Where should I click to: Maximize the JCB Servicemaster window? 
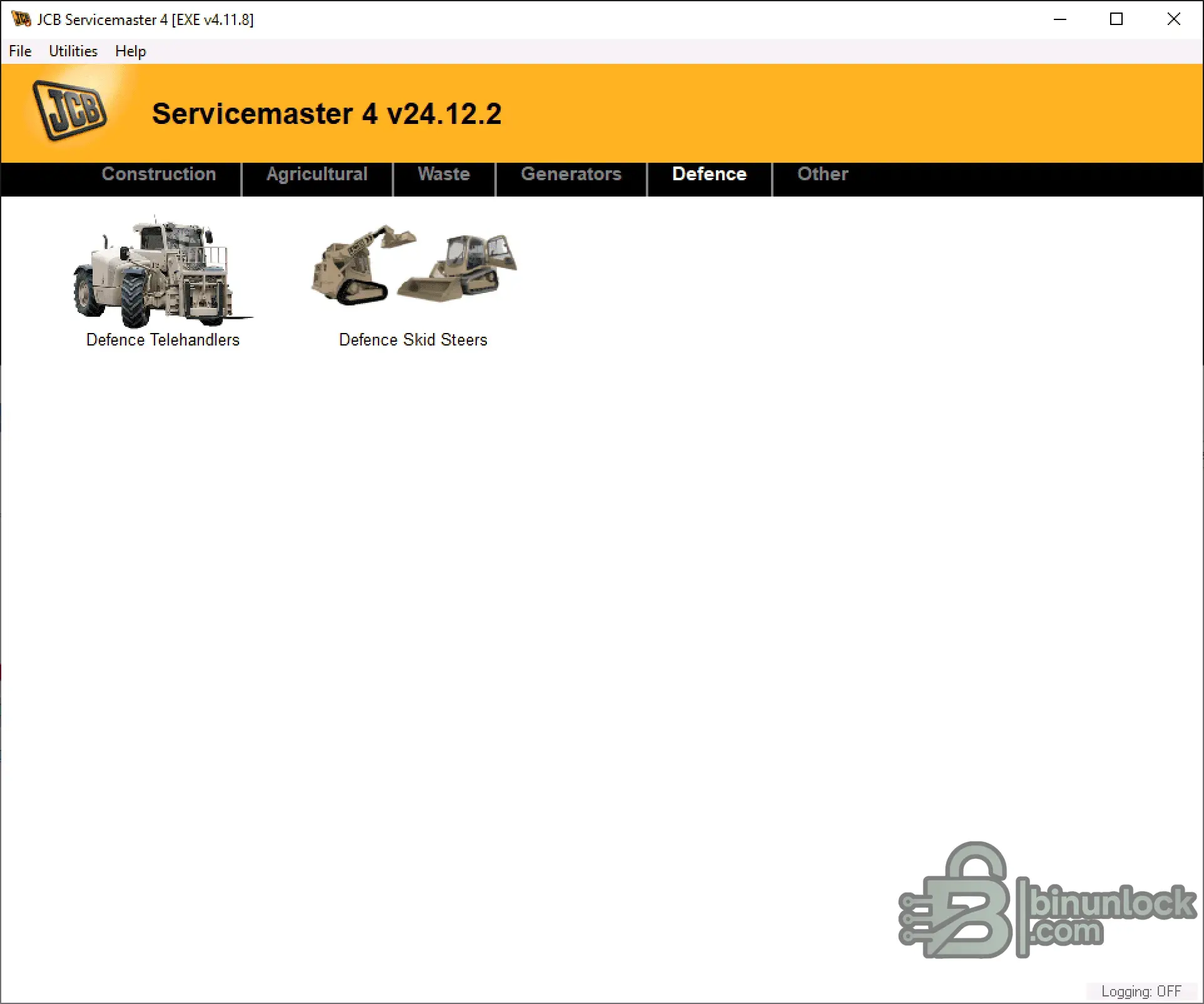click(x=1116, y=19)
